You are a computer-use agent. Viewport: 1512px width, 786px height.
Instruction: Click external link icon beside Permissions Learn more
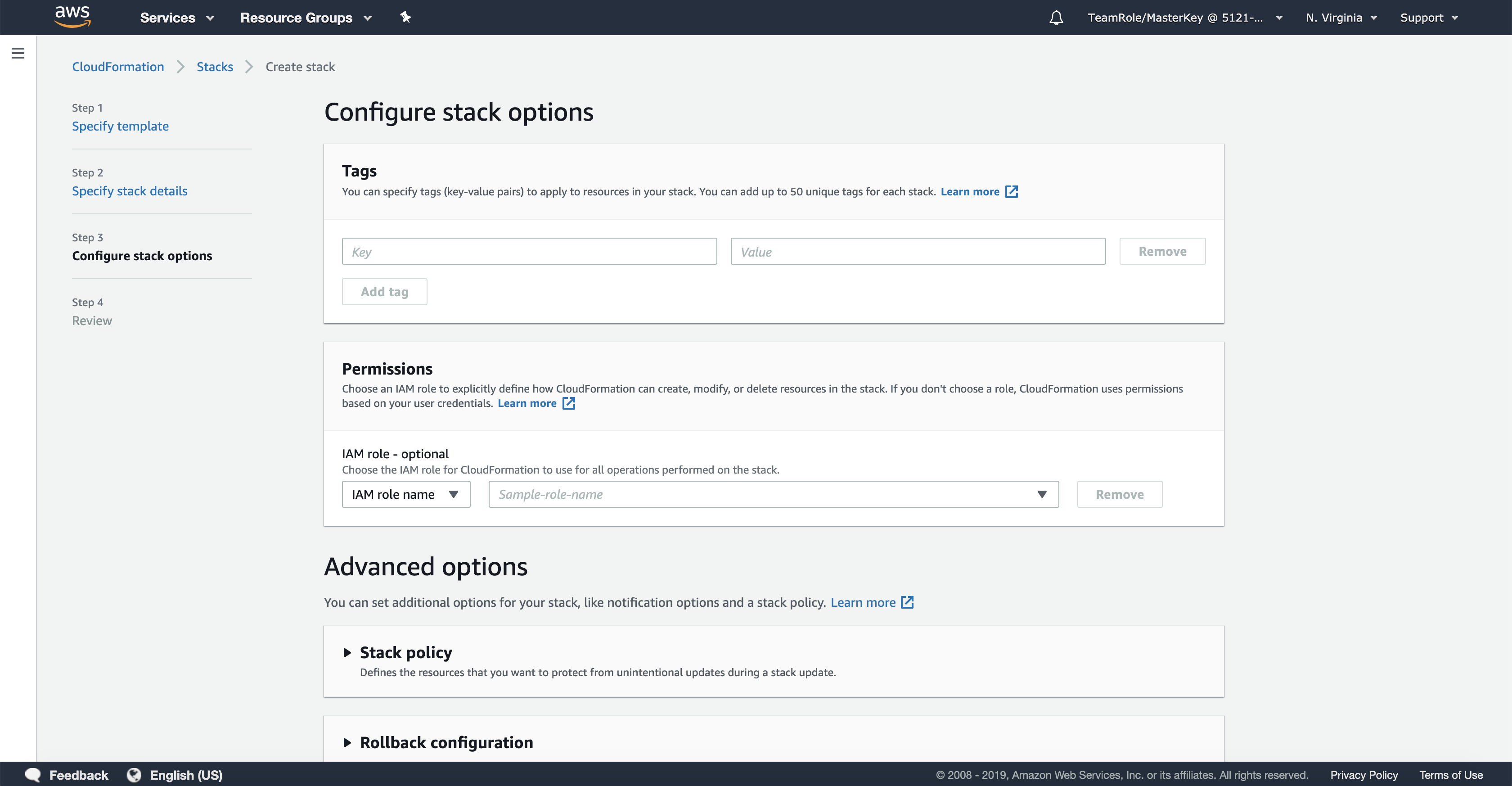pyautogui.click(x=568, y=403)
